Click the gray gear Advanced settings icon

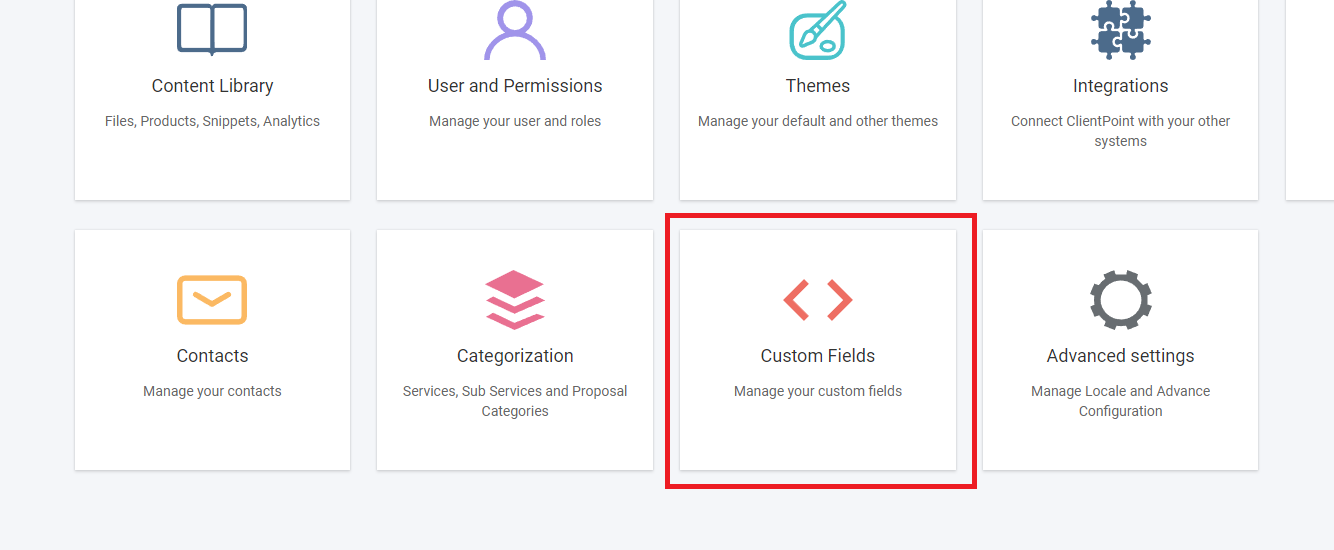[1121, 300]
